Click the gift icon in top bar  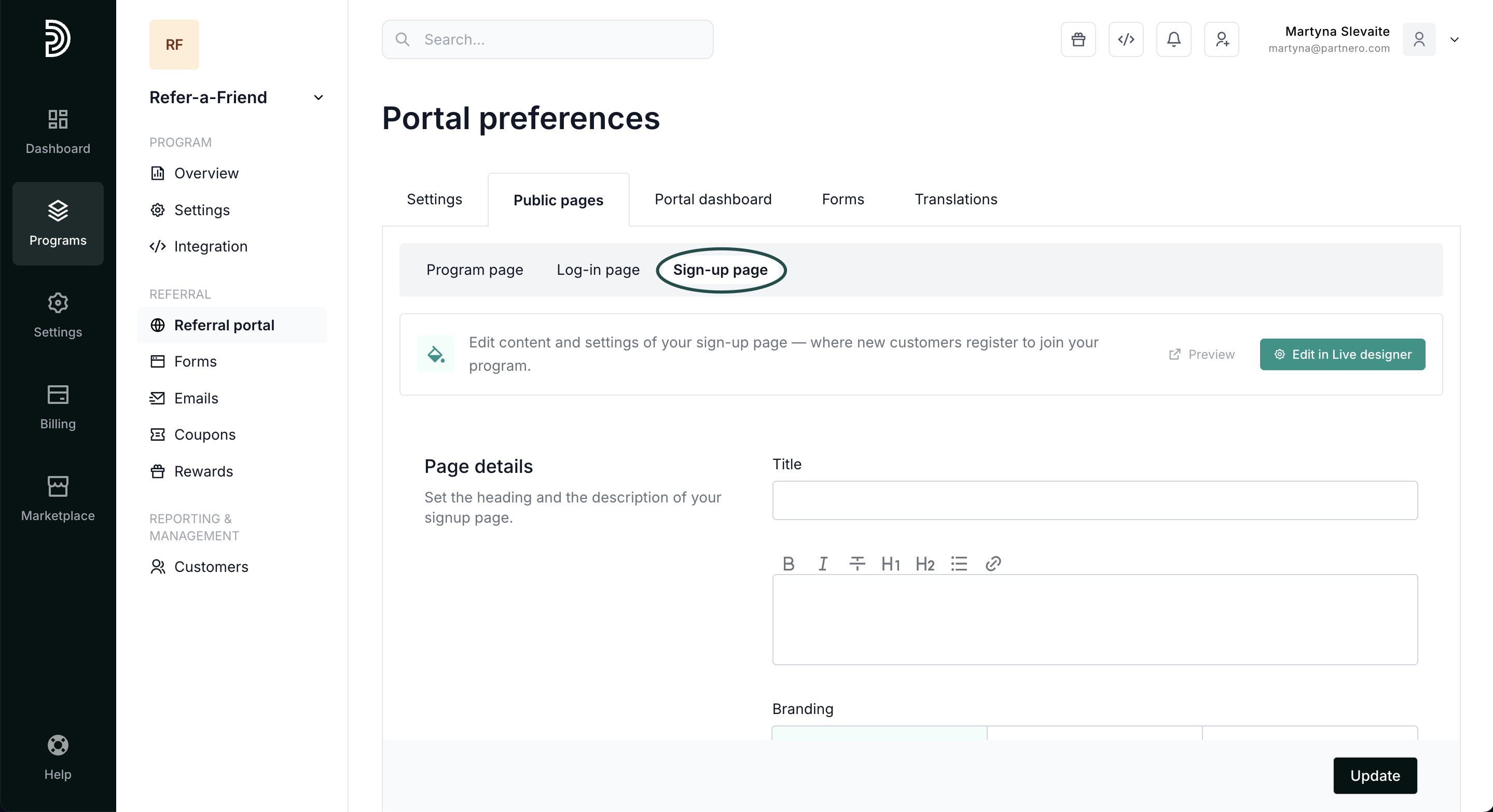click(x=1078, y=39)
